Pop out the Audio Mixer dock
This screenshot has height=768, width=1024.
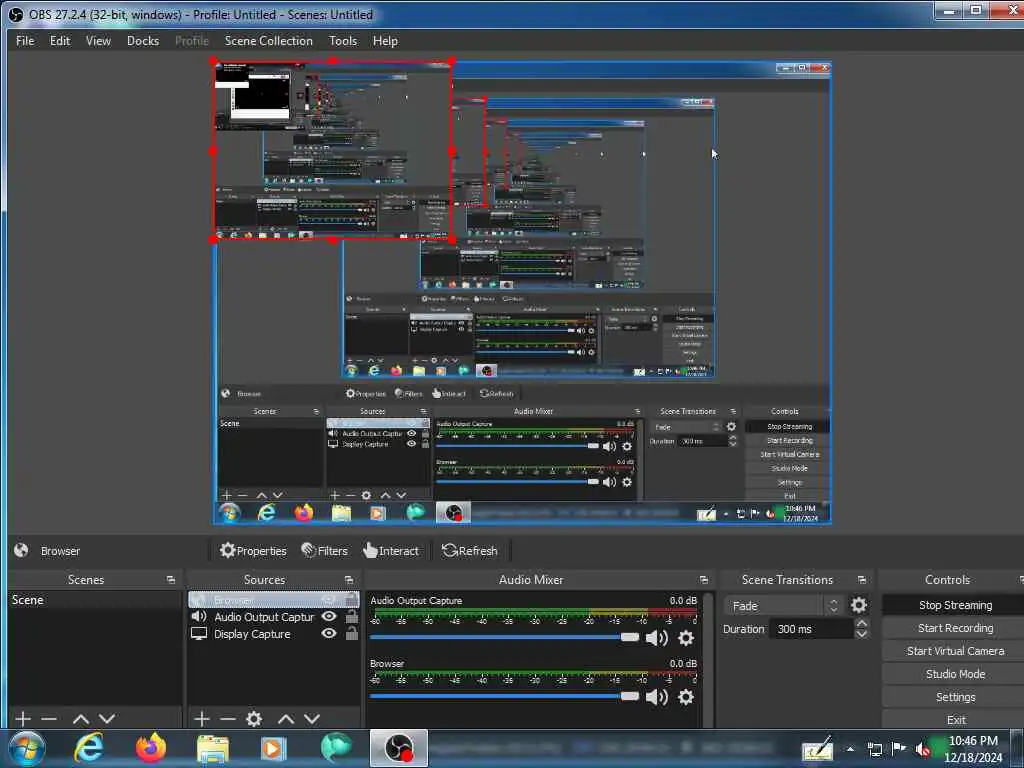pos(703,580)
